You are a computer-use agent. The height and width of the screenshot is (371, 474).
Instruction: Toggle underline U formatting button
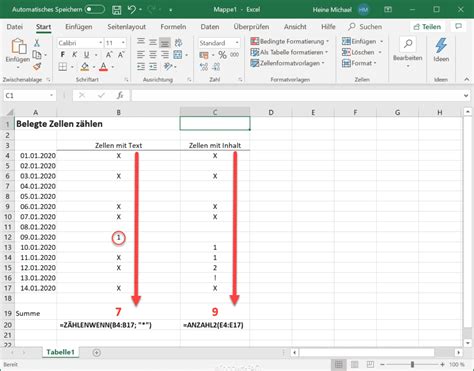[x=86, y=55]
